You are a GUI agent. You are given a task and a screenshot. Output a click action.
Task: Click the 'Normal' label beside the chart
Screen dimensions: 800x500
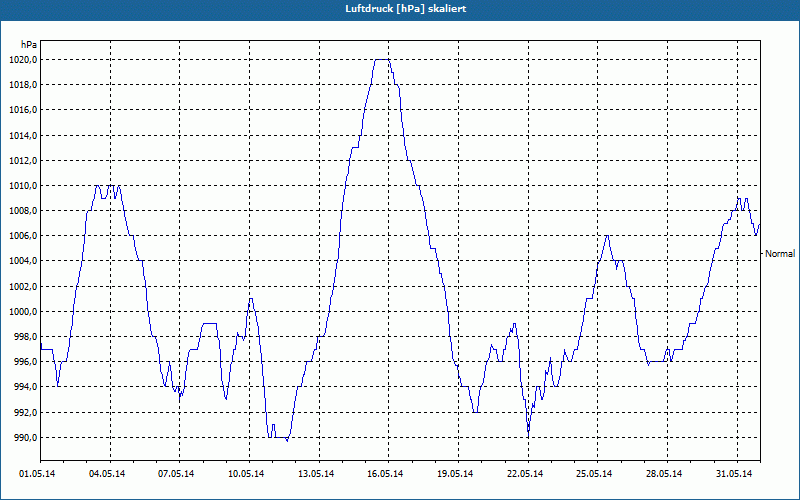[x=780, y=254]
